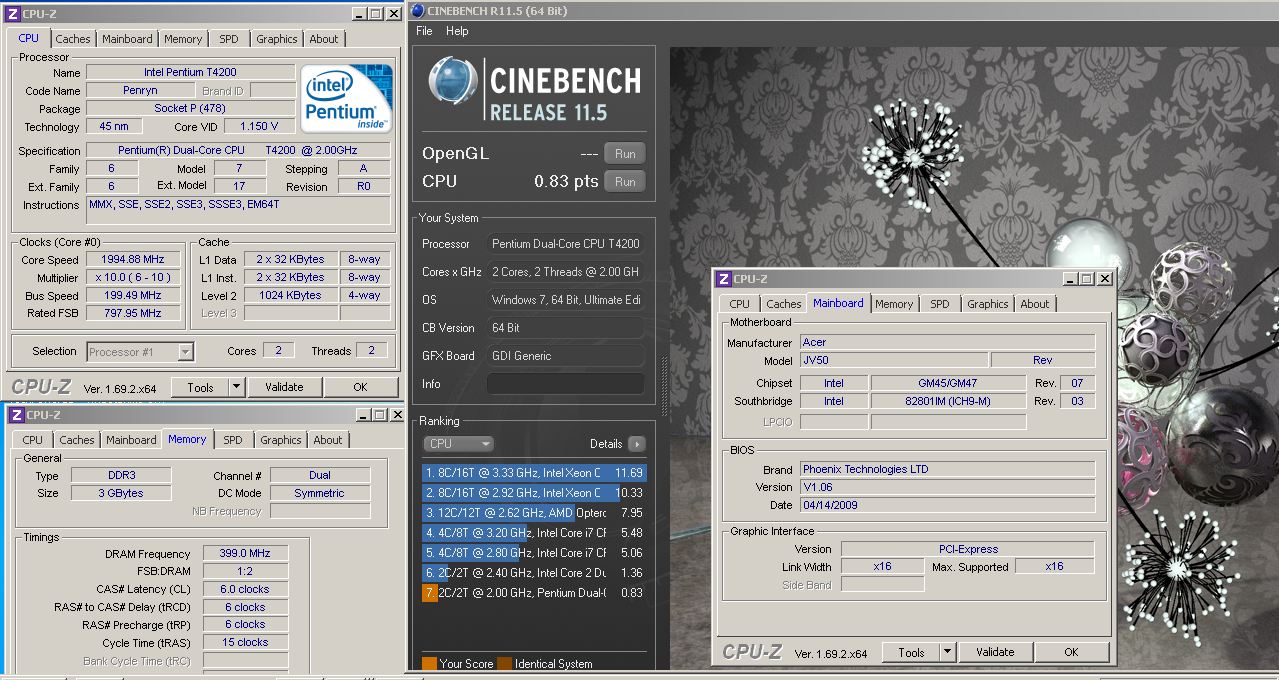Open About tab in CPU window

pos(324,39)
